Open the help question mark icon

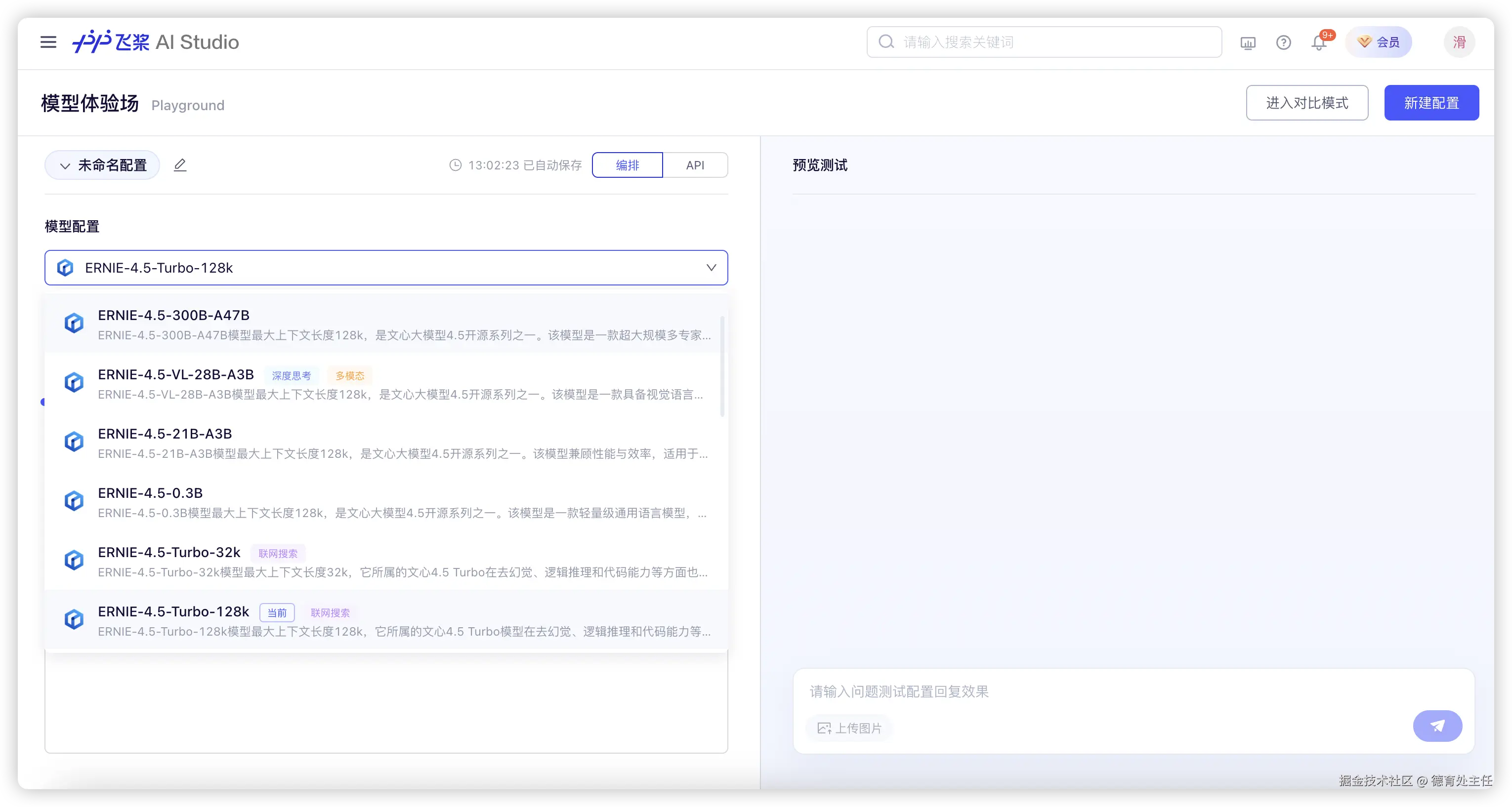point(1283,42)
